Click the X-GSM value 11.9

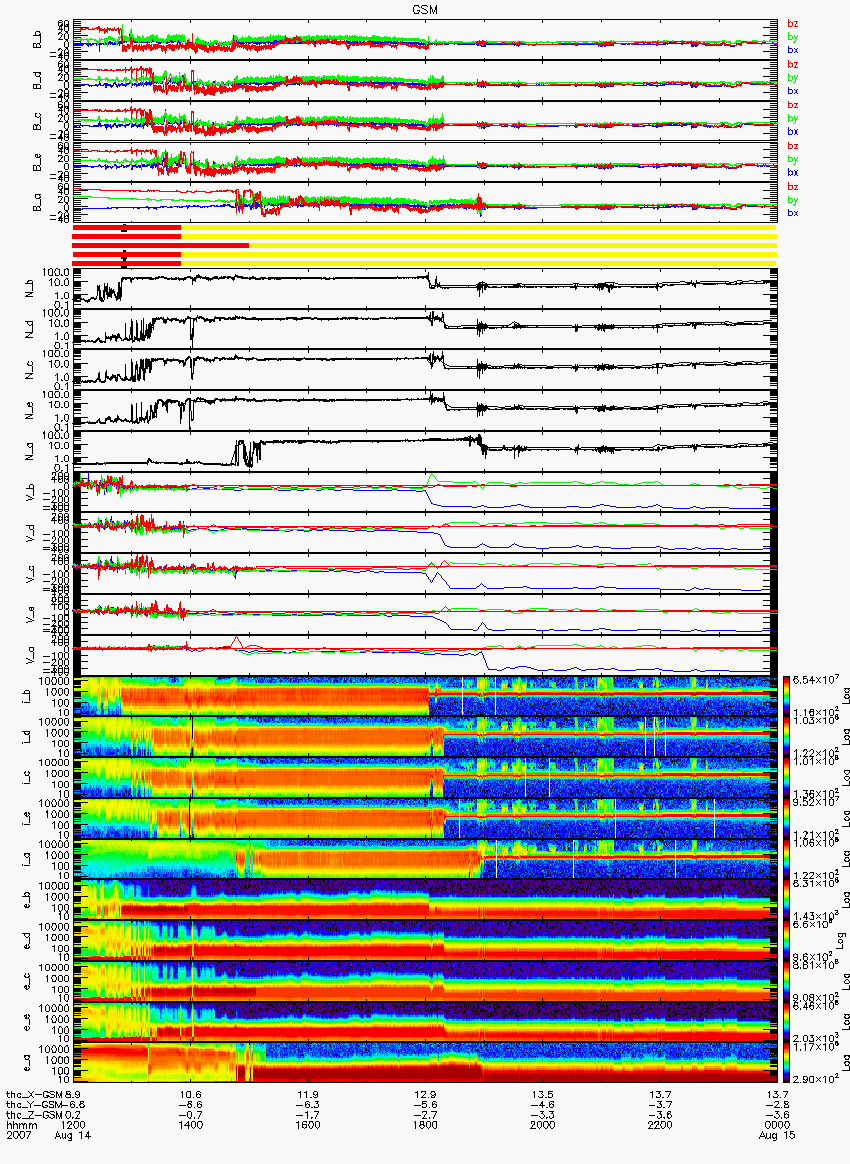coord(308,1095)
